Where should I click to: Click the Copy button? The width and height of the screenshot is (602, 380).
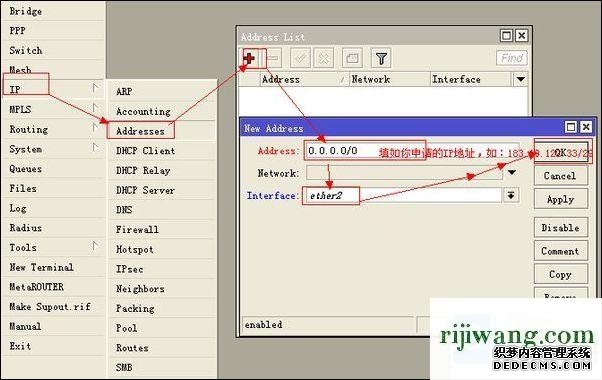[x=561, y=274]
